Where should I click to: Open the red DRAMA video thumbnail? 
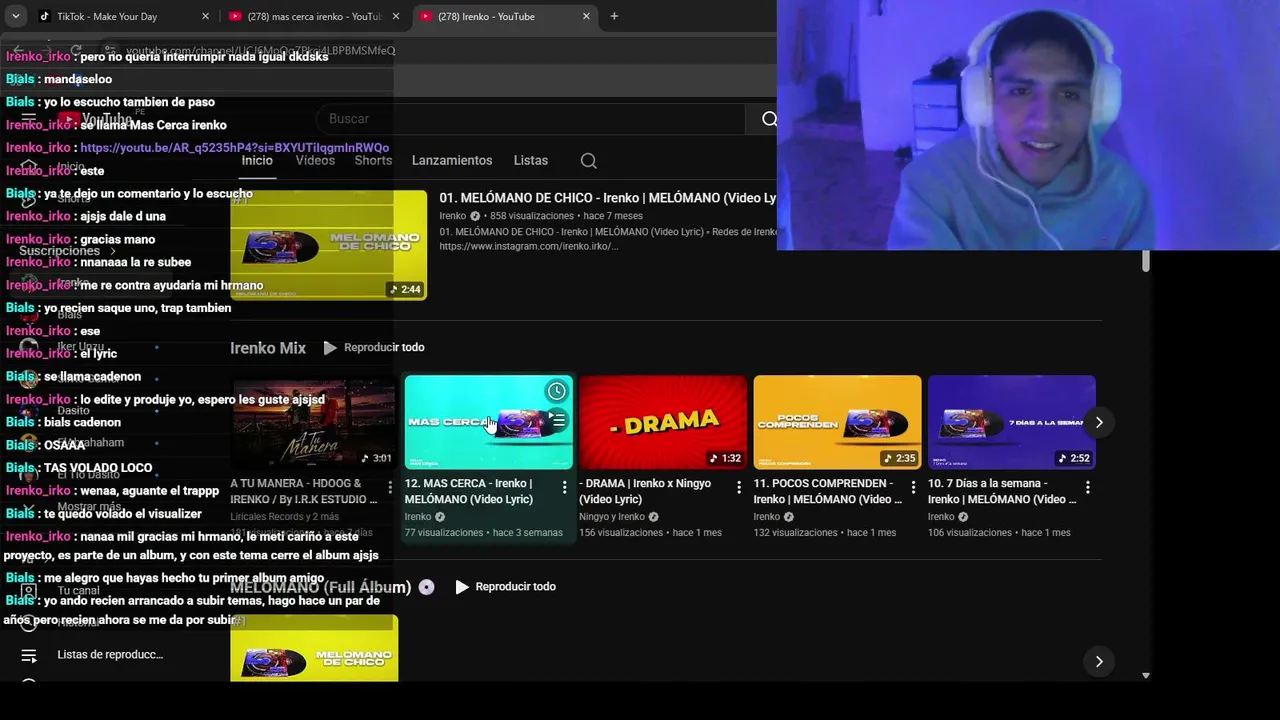coord(663,423)
